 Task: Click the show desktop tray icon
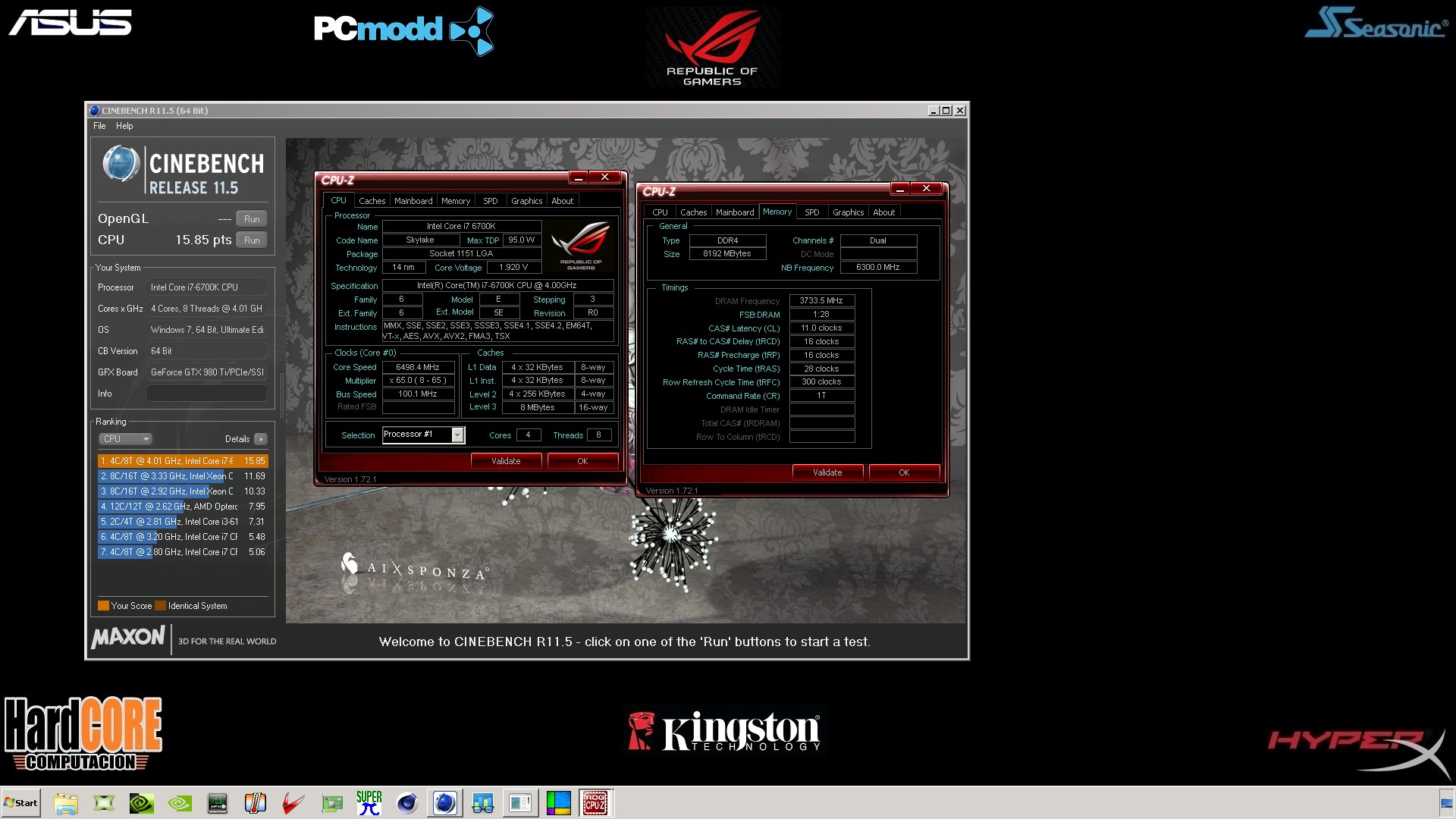pos(1446,803)
